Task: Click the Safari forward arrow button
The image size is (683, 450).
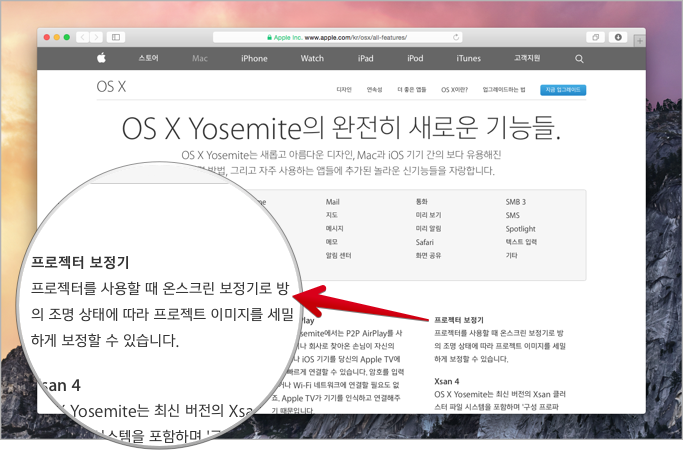Action: pos(96,37)
